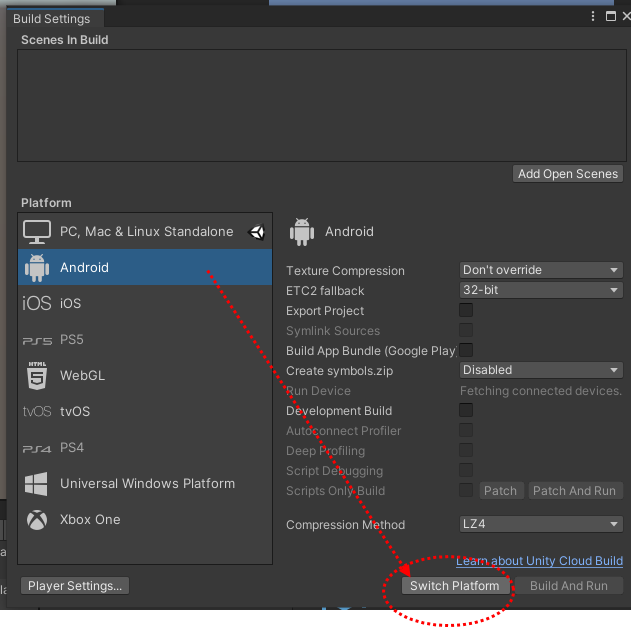Click the Create symbols.zip label

click(x=339, y=371)
